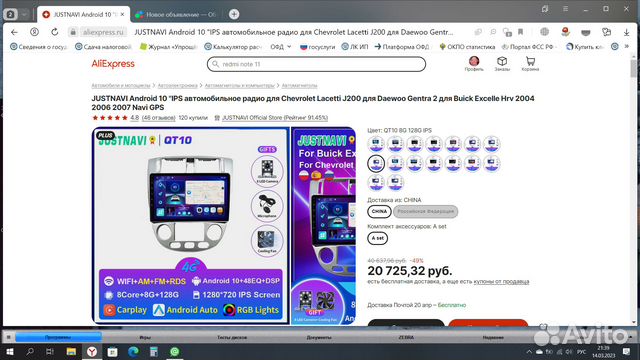
Task: Click the padlock site security icon
Action: pos(73,32)
